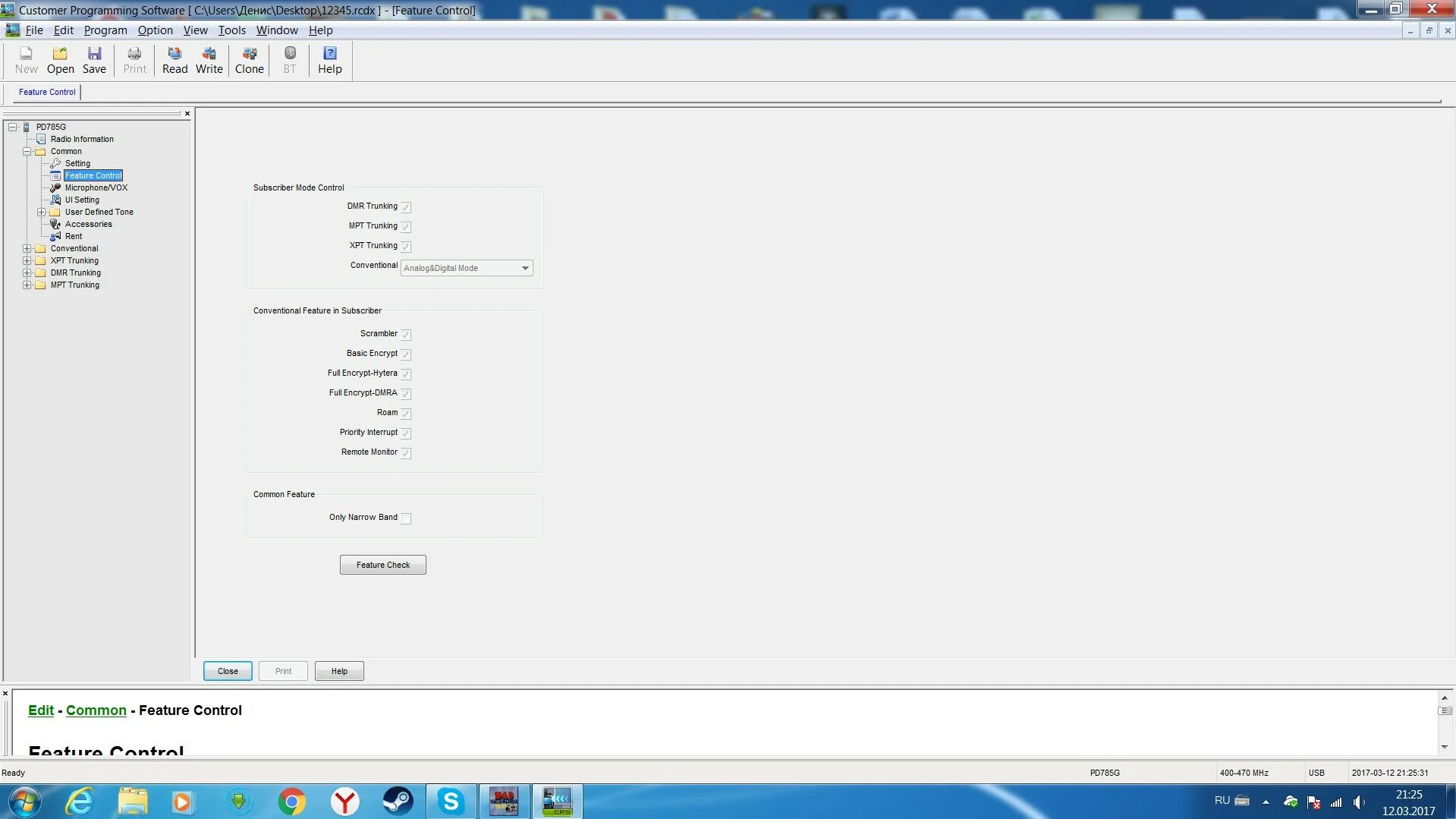Expand the XPT Trunking folder in tree
This screenshot has height=819, width=1456.
point(27,260)
